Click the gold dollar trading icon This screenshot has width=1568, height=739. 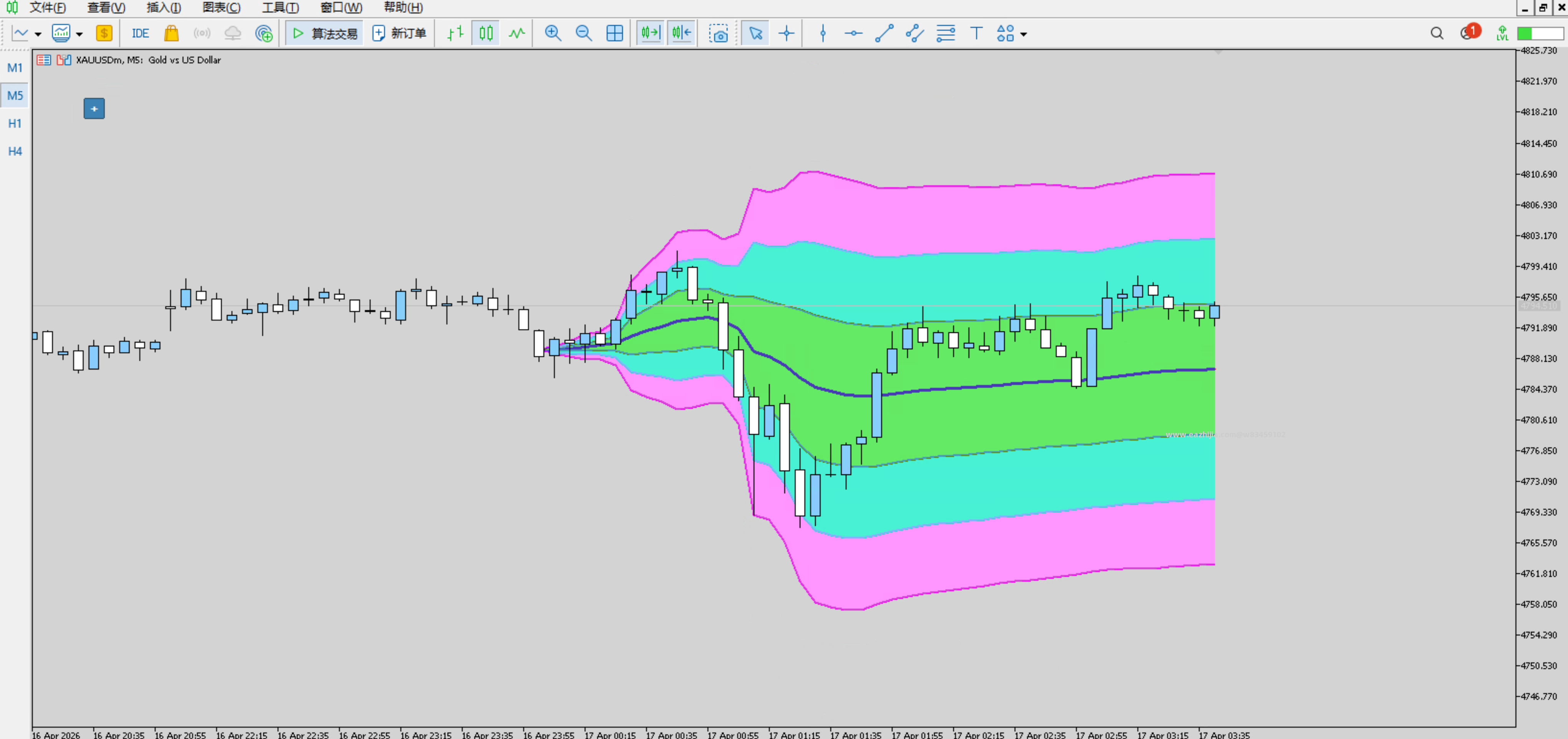[104, 33]
